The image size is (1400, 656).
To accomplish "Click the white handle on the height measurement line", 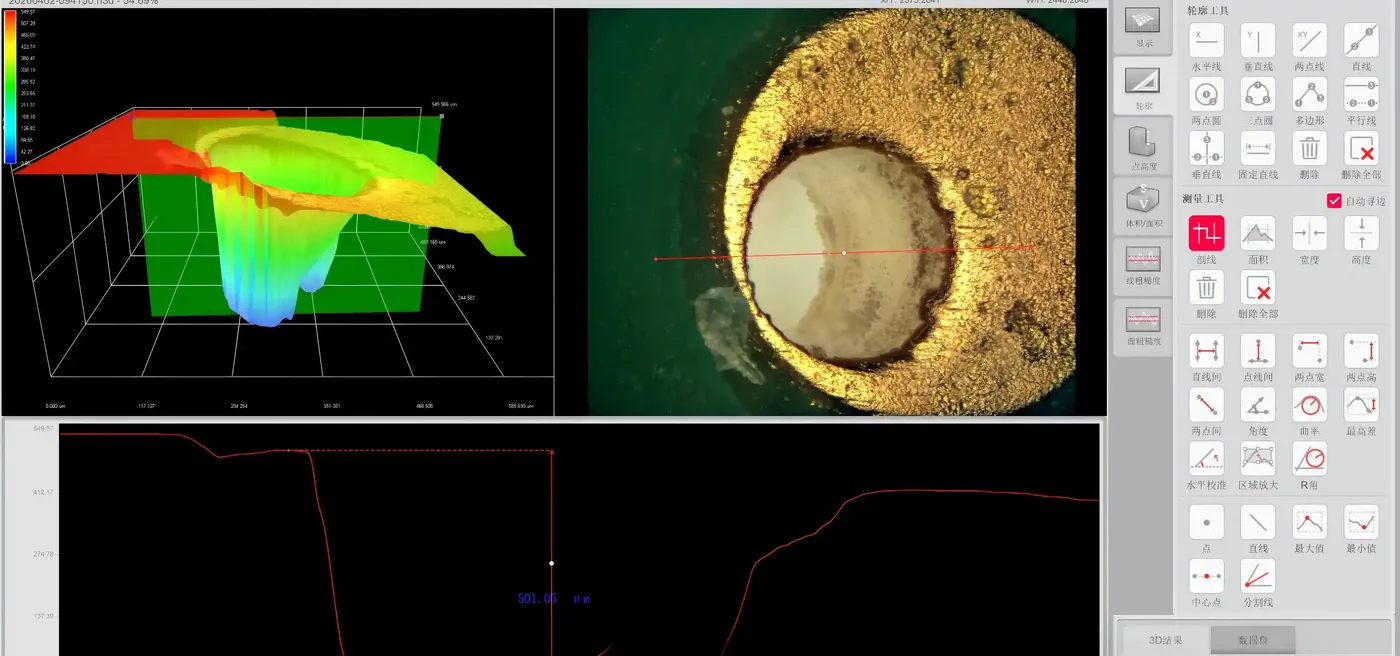I will (552, 563).
